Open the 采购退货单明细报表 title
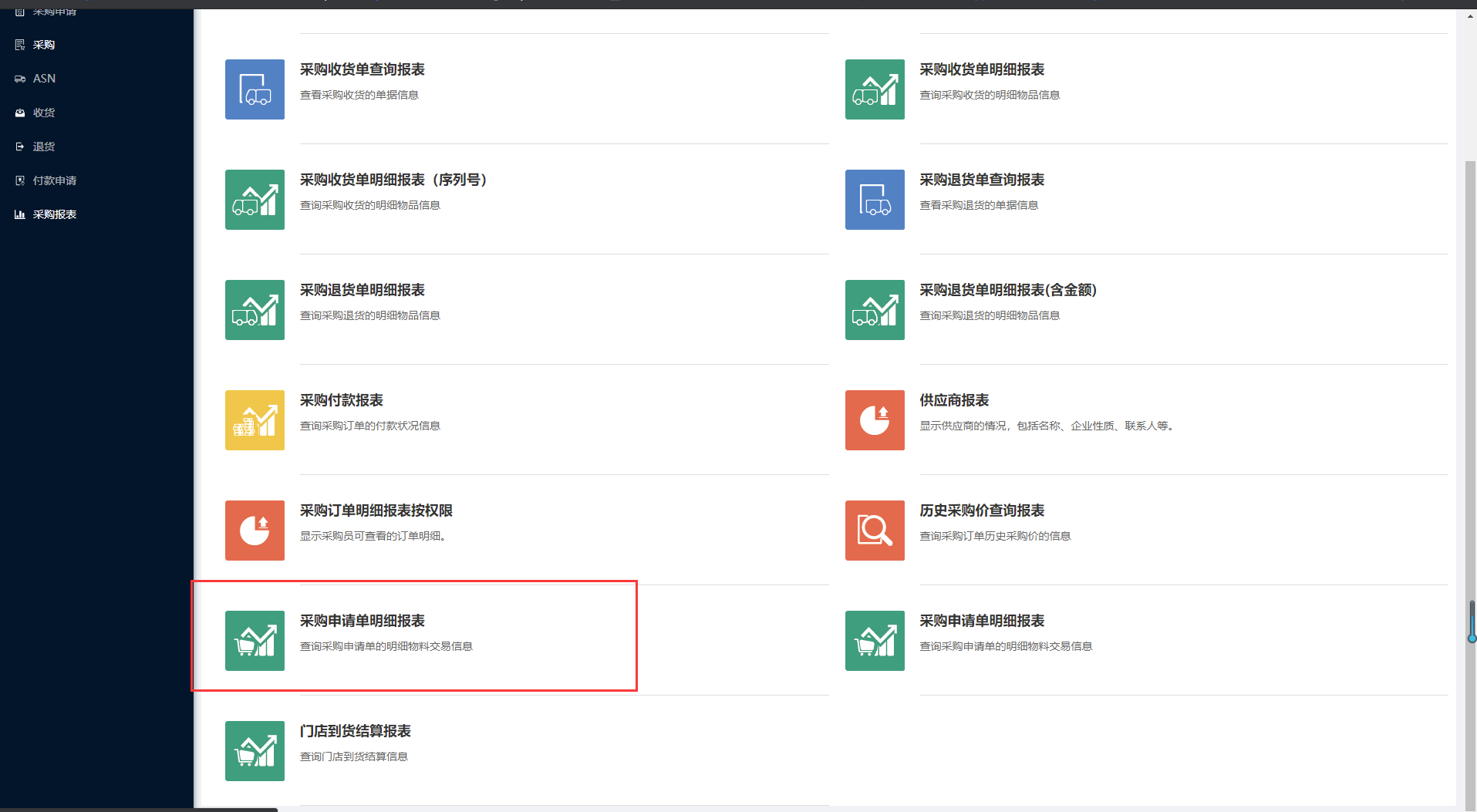 (x=363, y=290)
